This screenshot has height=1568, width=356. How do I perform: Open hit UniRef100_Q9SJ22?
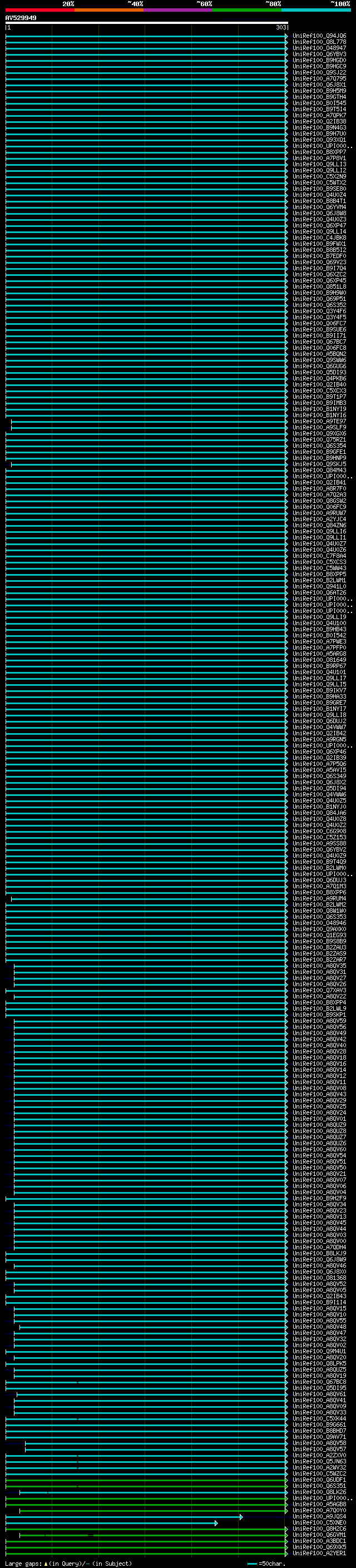[319, 72]
